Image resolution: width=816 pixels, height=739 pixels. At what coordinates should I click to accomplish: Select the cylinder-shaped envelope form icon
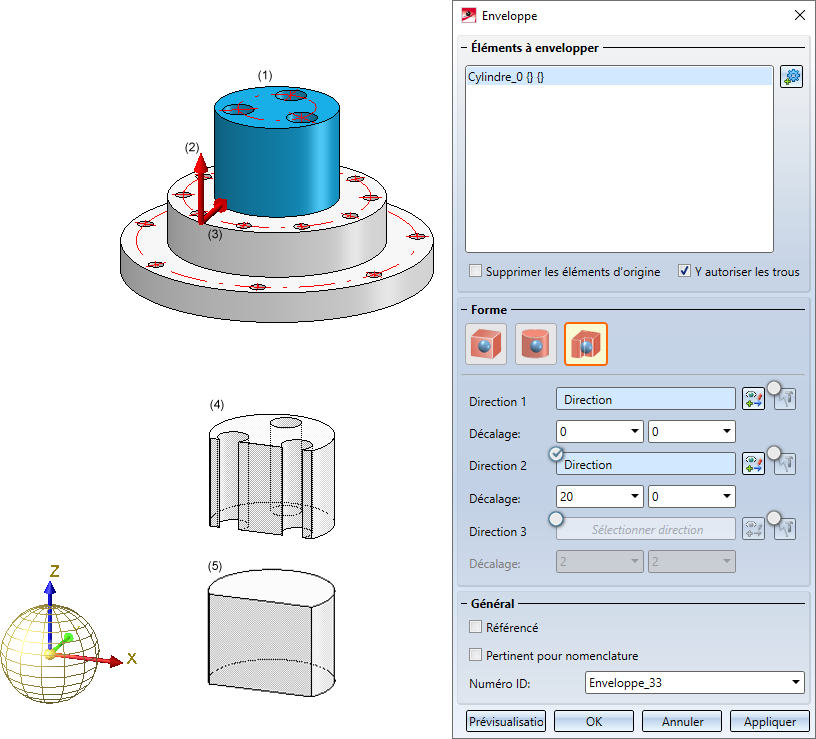536,344
